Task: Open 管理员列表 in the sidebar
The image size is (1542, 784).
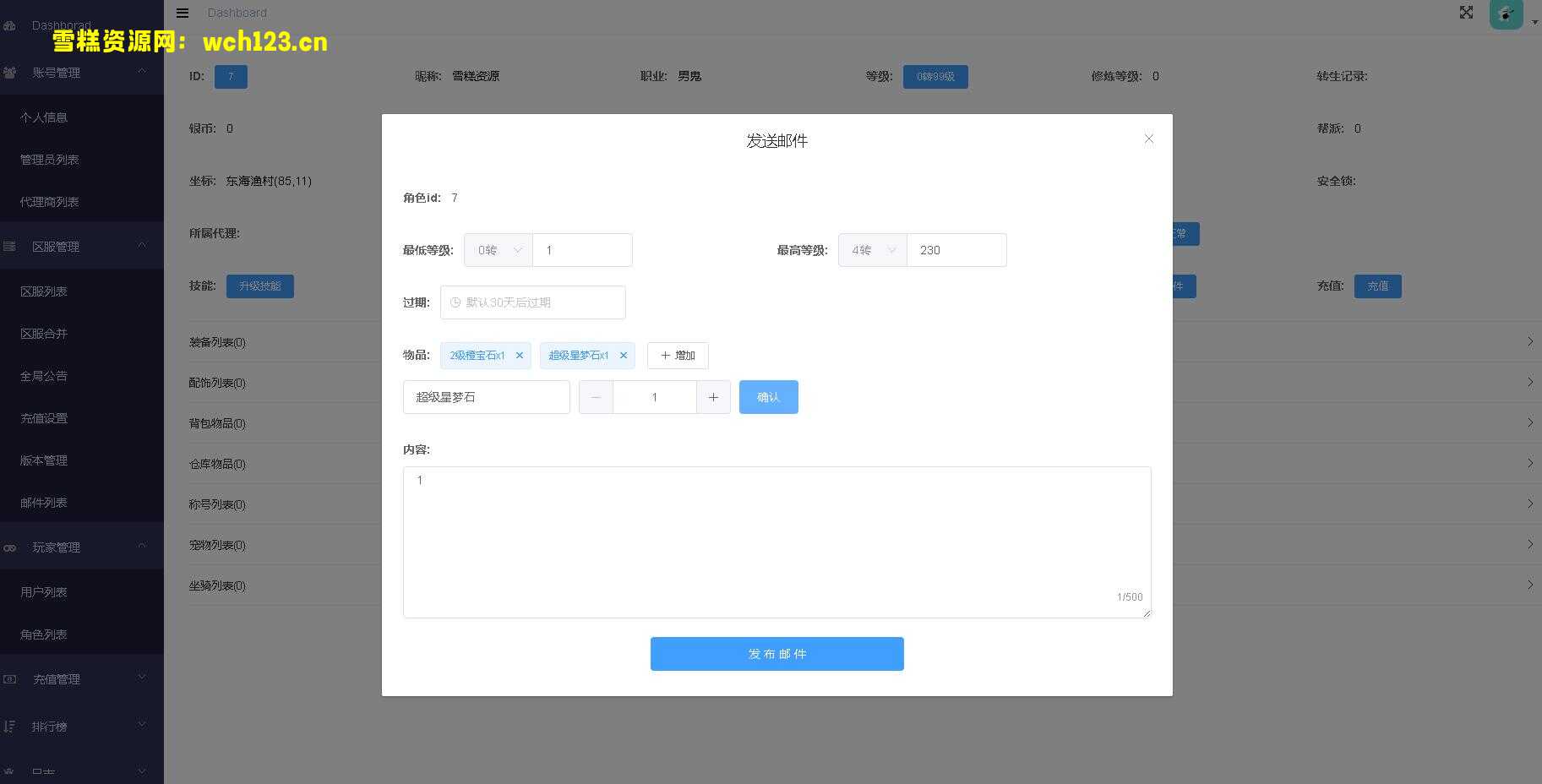Action: [82, 160]
